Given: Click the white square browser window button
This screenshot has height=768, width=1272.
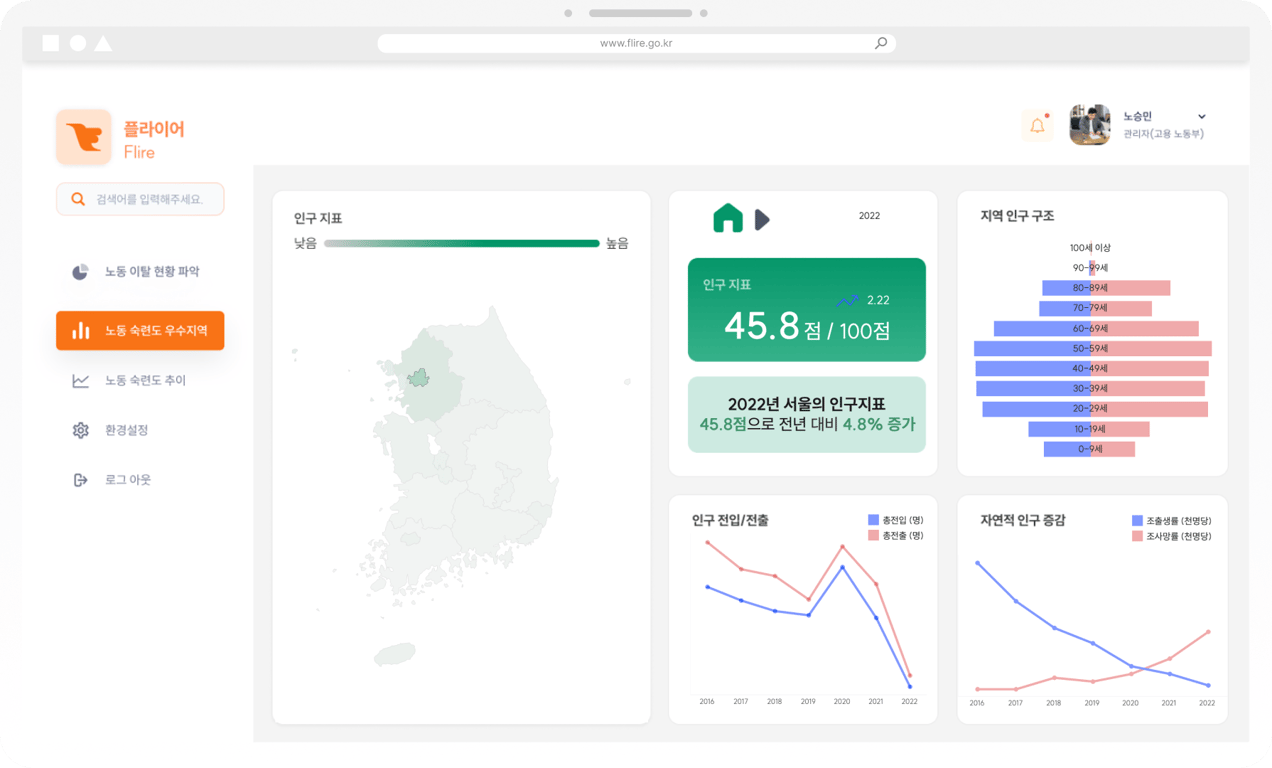Looking at the screenshot, I should 51,43.
